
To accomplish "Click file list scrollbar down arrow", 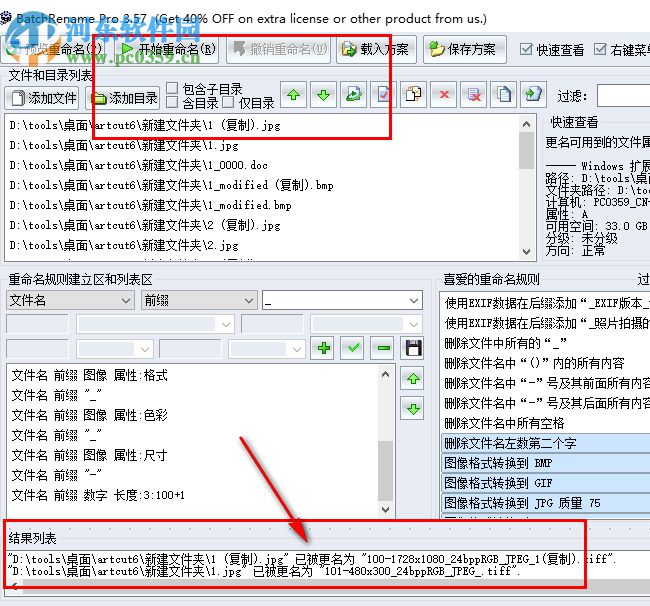I will point(526,252).
